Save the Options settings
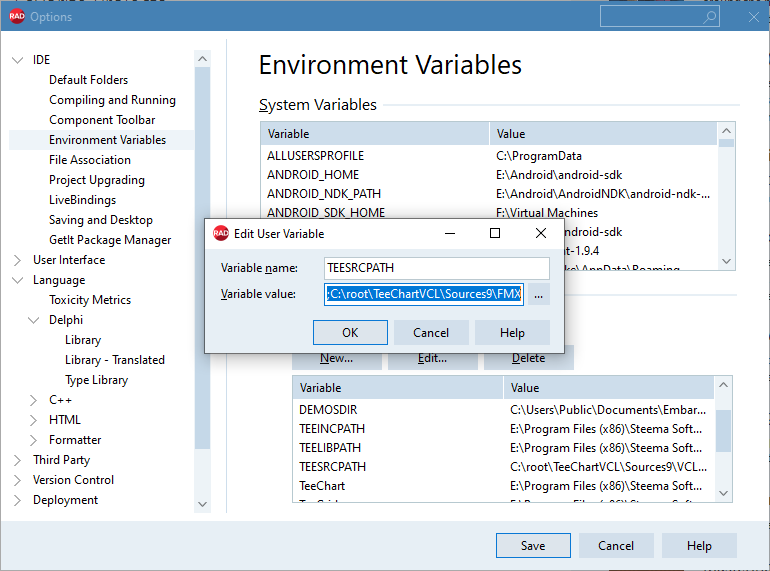Viewport: 770px width, 571px height. tap(533, 545)
